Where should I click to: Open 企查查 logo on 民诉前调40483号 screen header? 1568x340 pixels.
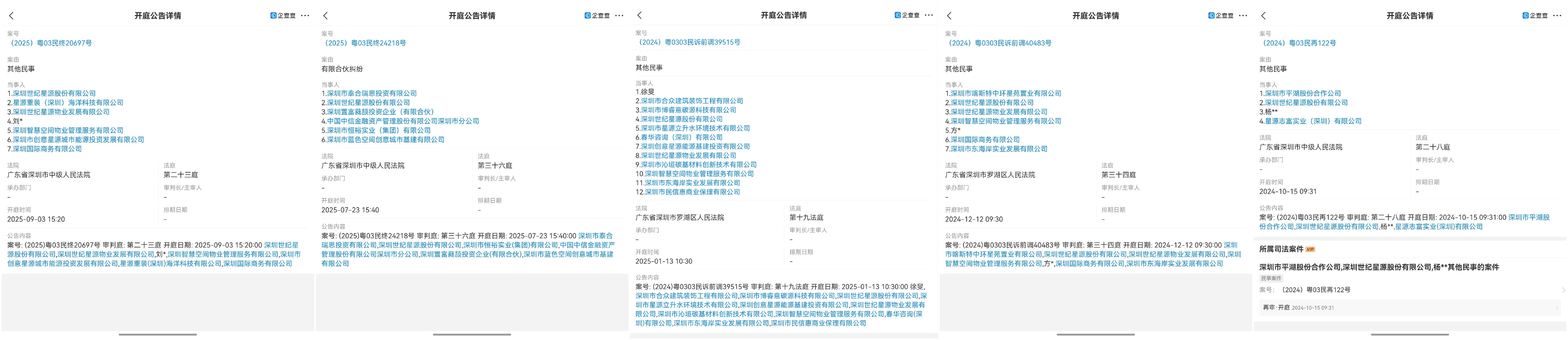1221,16
